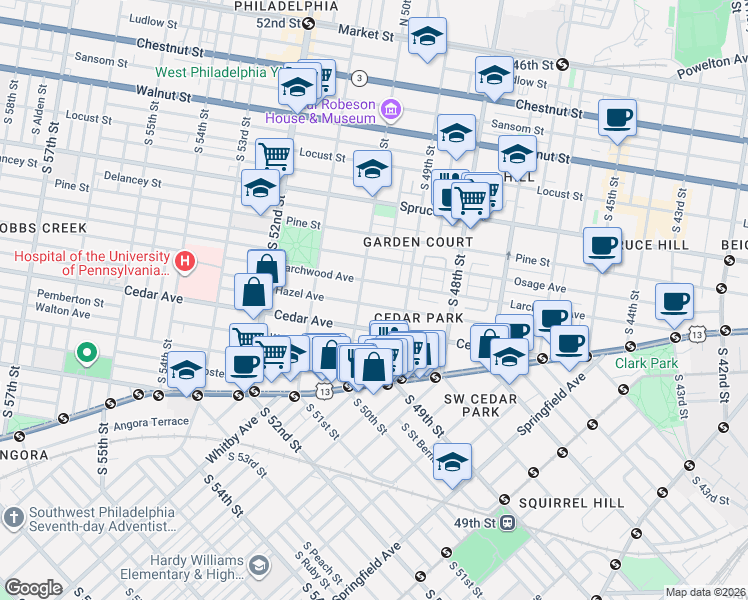Image resolution: width=748 pixels, height=600 pixels.
Task: Open the Paul Robeson House museum icon
Action: coord(391,110)
